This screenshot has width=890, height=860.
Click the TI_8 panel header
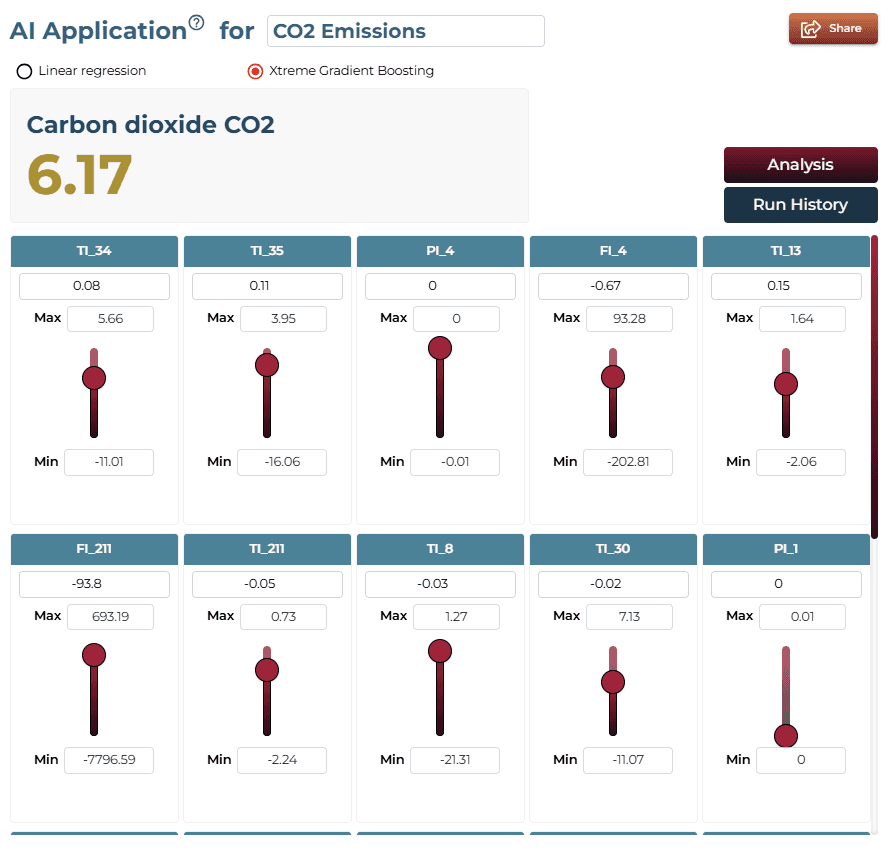click(440, 549)
